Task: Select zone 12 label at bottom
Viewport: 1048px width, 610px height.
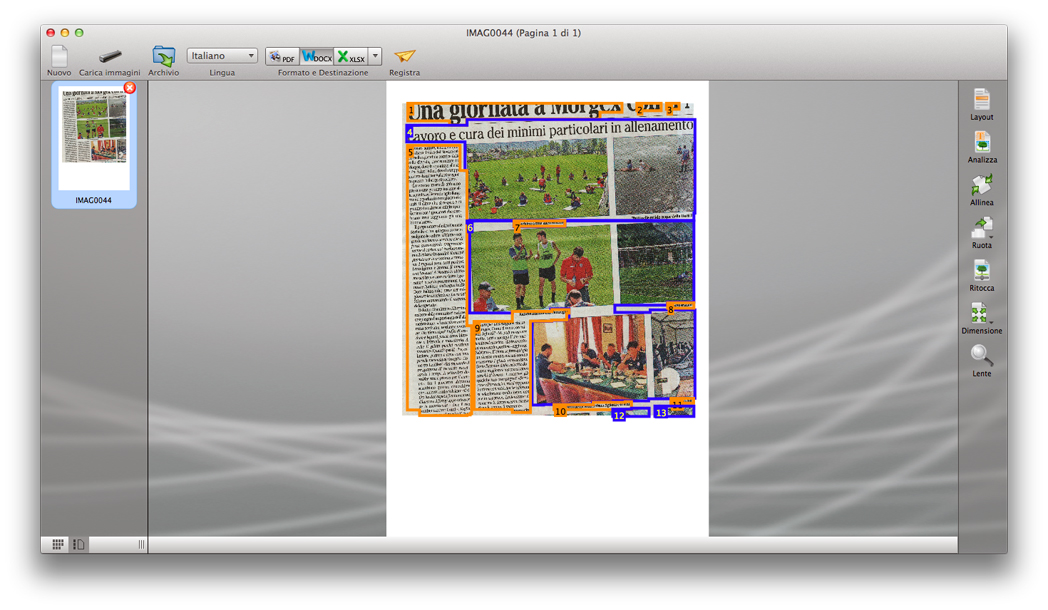Action: (x=619, y=416)
